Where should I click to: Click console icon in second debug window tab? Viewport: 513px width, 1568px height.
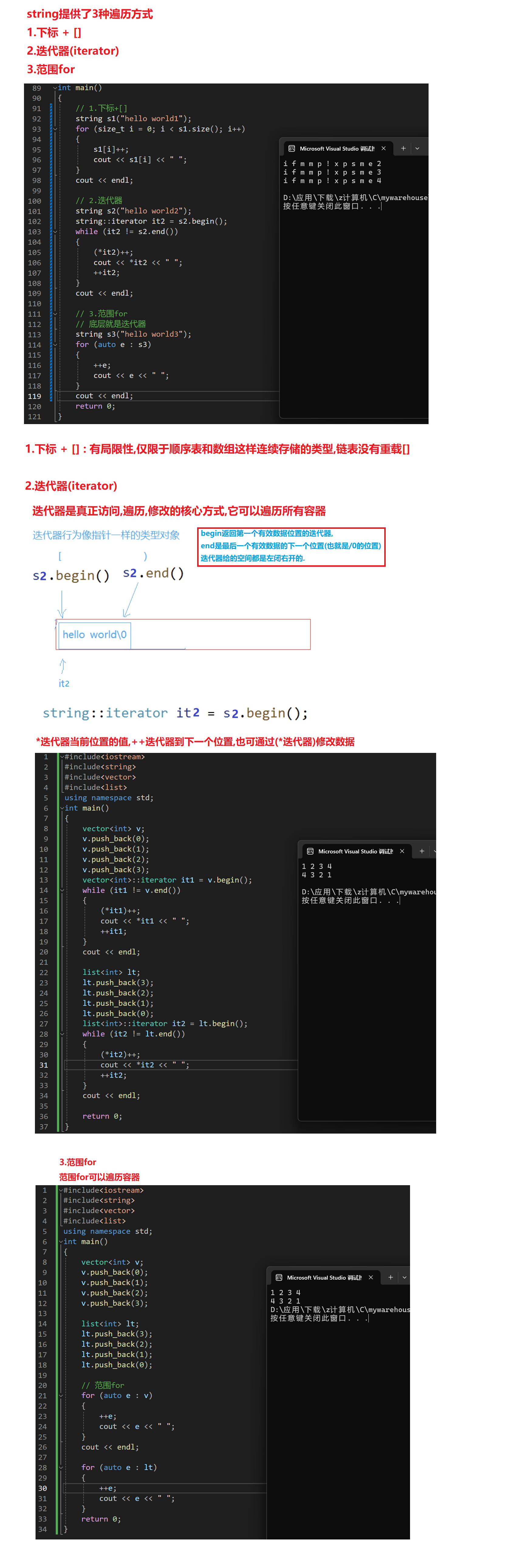tap(310, 851)
